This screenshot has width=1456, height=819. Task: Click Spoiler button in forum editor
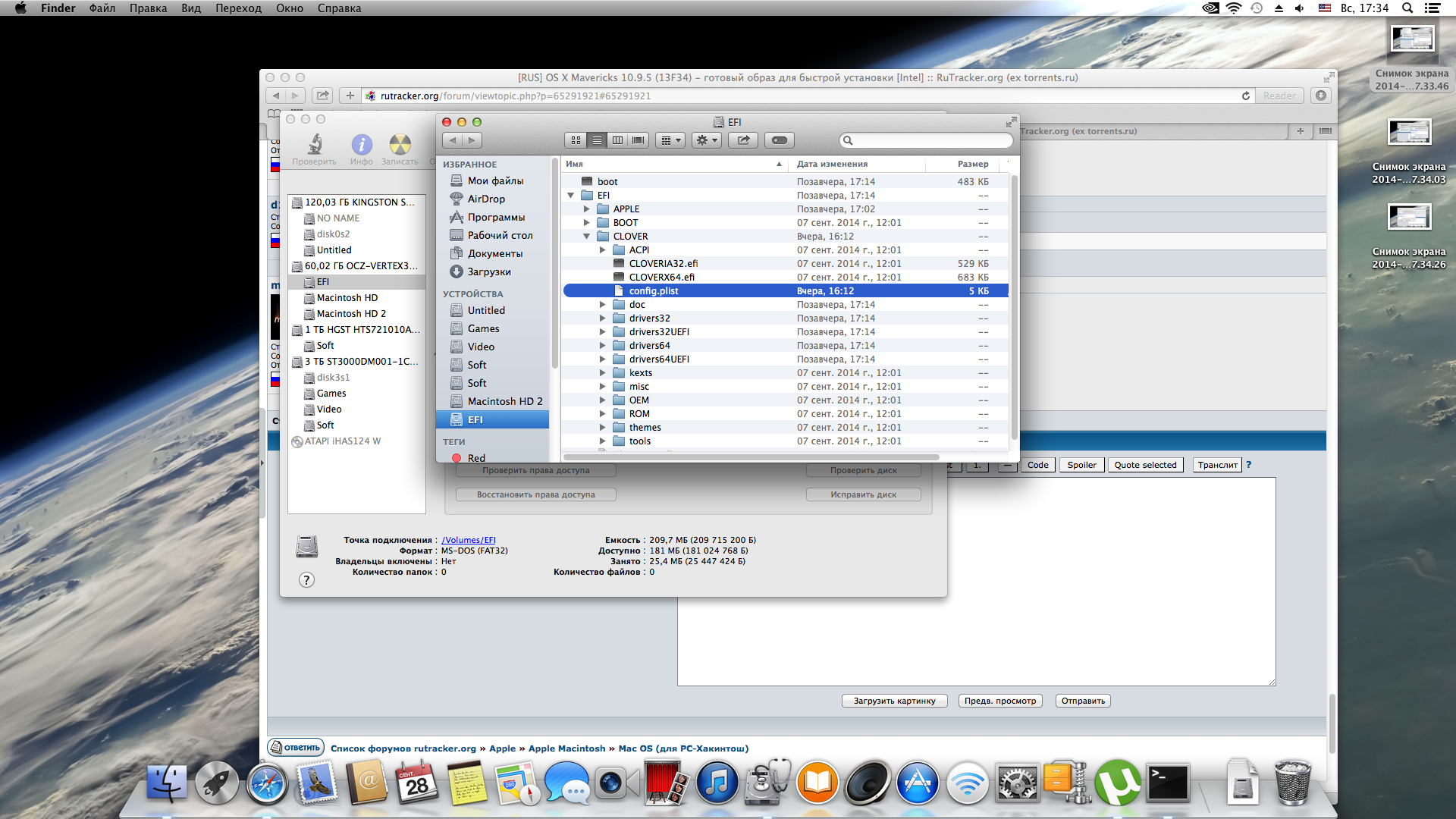1081,465
